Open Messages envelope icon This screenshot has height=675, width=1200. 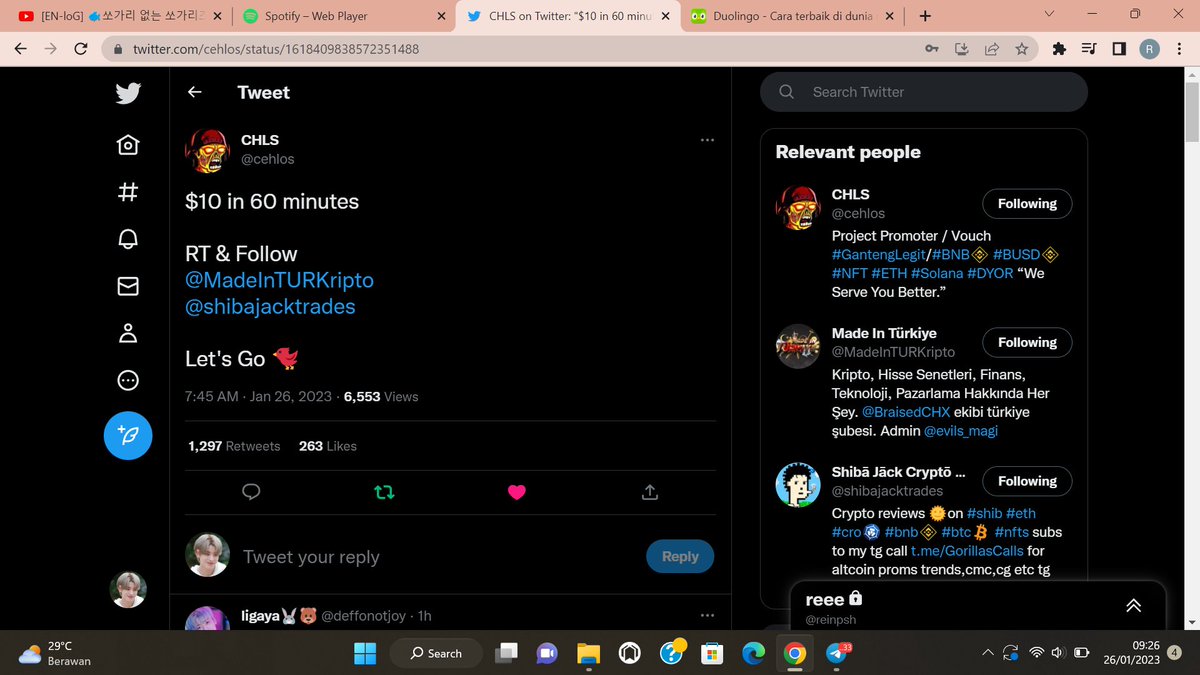128,286
